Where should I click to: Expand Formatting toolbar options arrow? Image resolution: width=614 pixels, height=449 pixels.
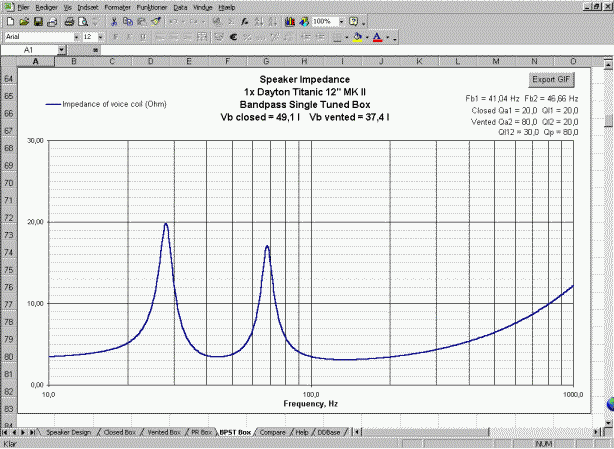pyautogui.click(x=395, y=38)
